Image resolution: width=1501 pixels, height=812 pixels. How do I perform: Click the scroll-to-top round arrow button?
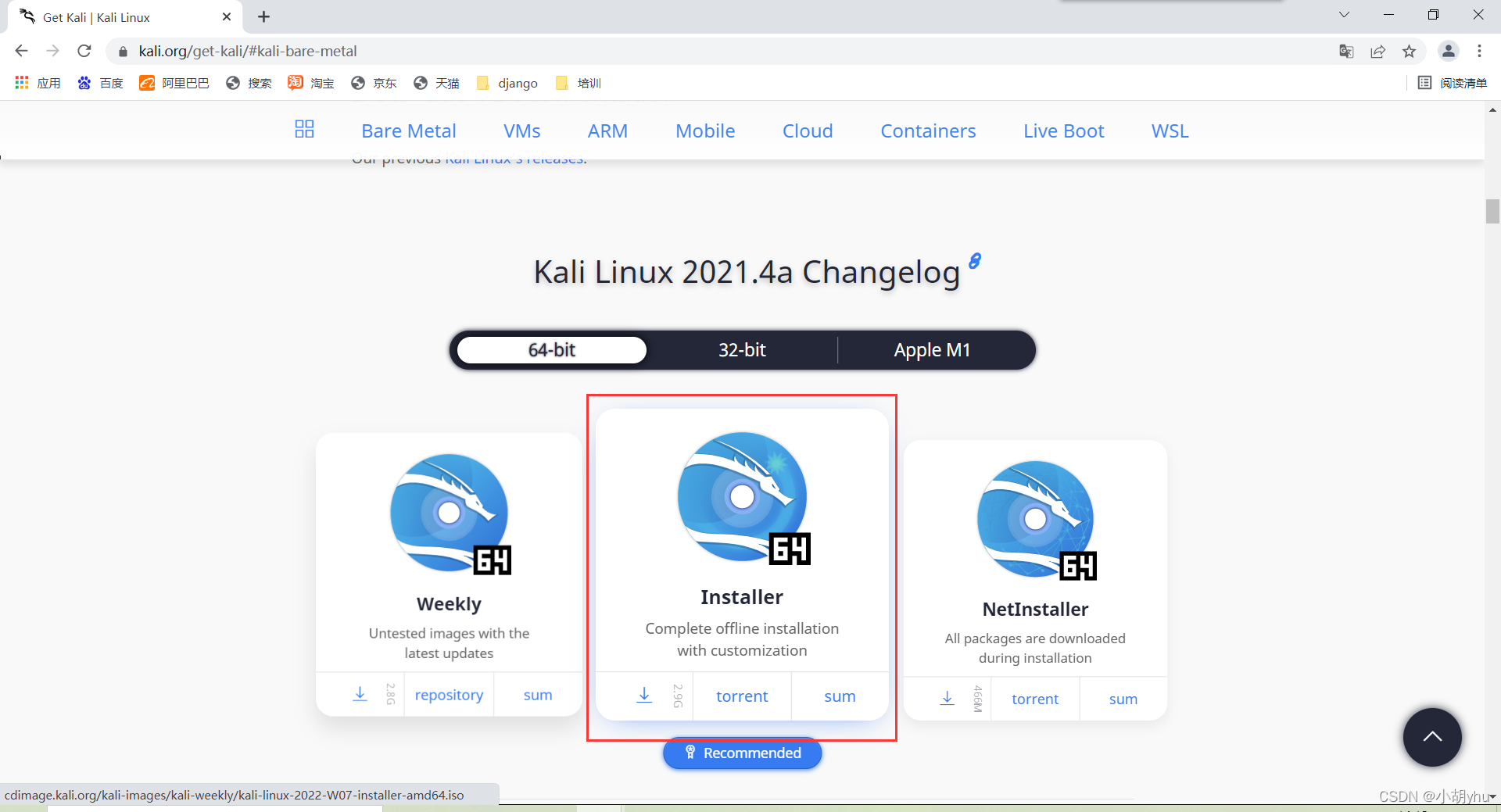[1432, 737]
